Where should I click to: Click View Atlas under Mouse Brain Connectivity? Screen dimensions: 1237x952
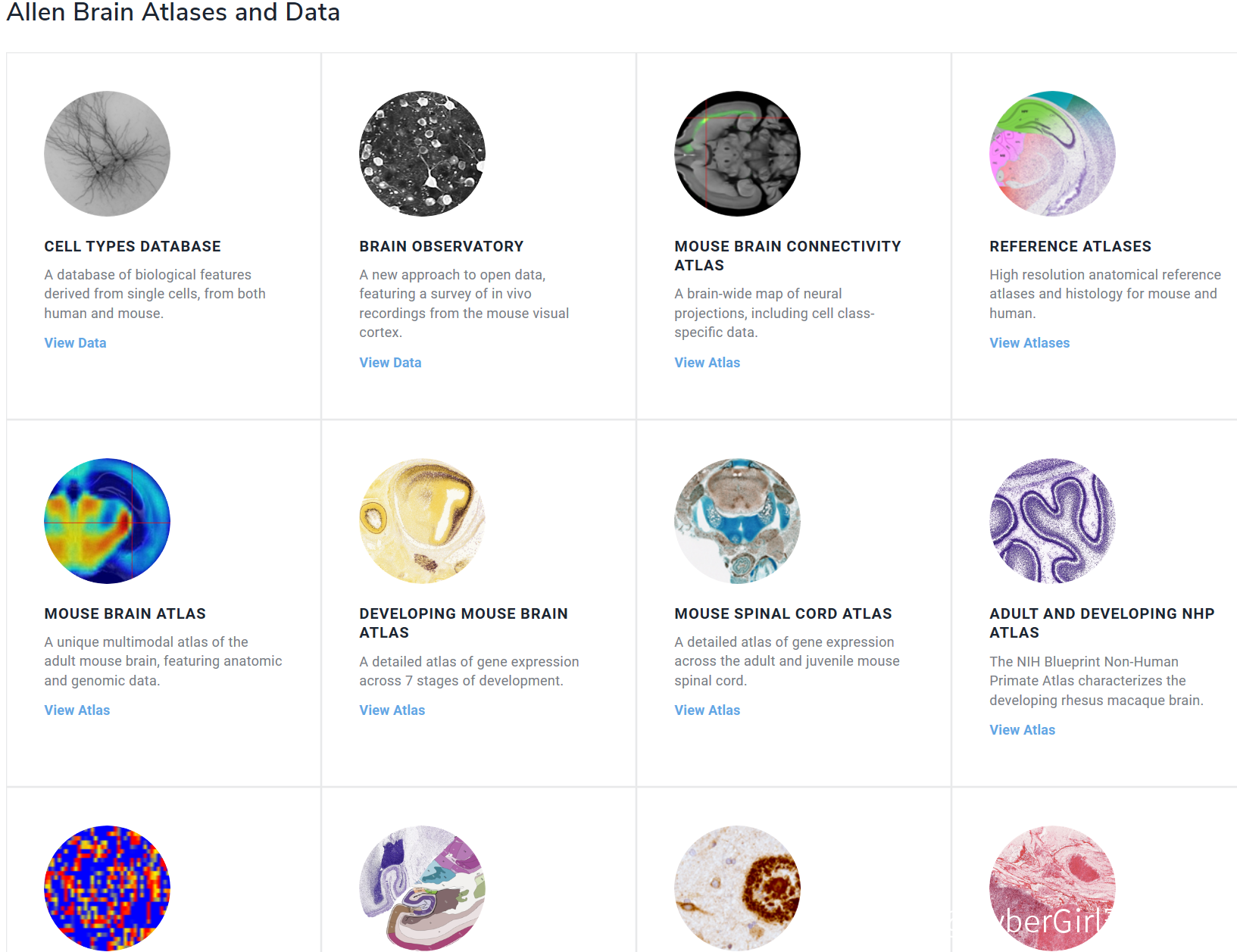pyautogui.click(x=707, y=363)
